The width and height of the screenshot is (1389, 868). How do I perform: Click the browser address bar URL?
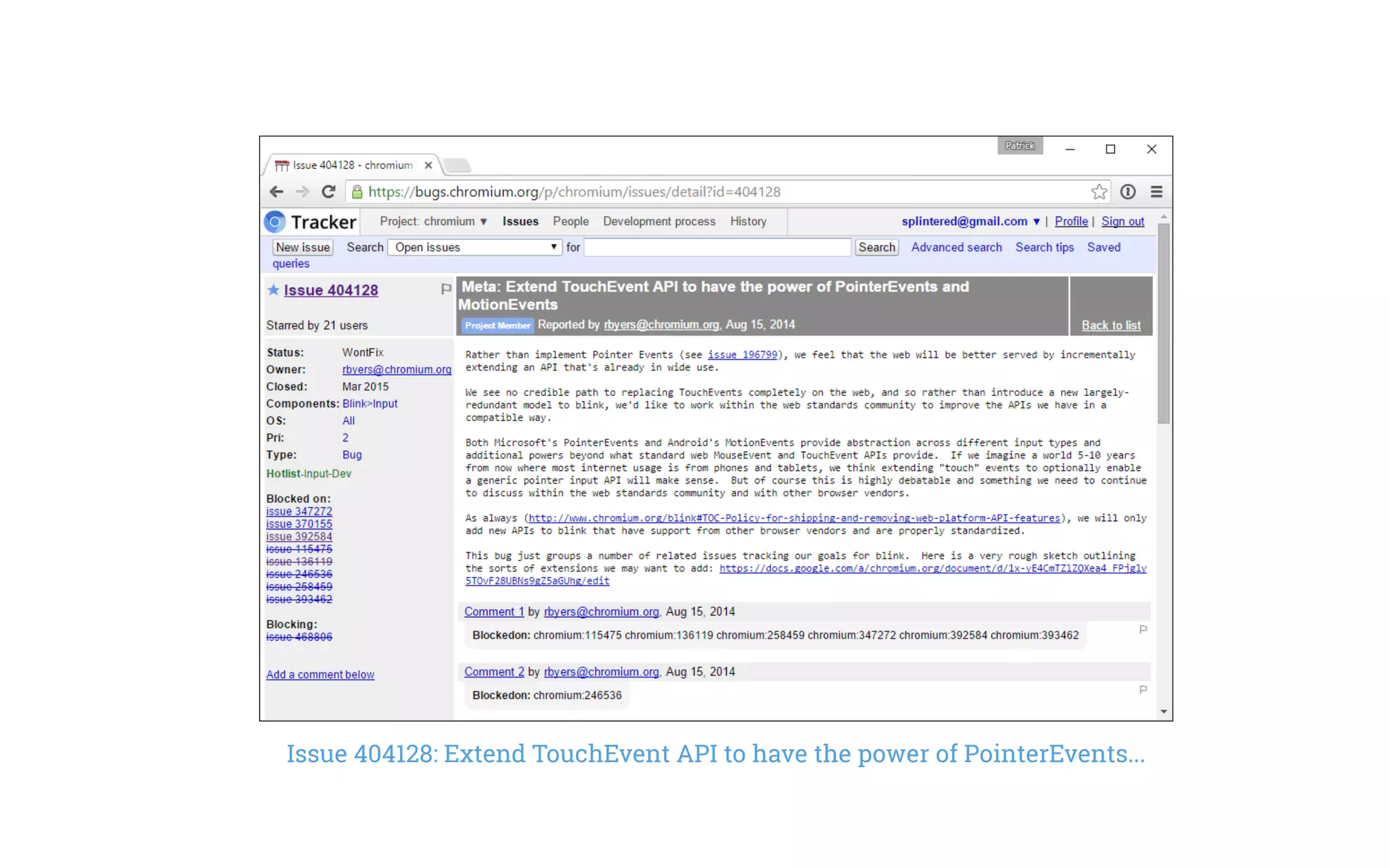pos(574,192)
